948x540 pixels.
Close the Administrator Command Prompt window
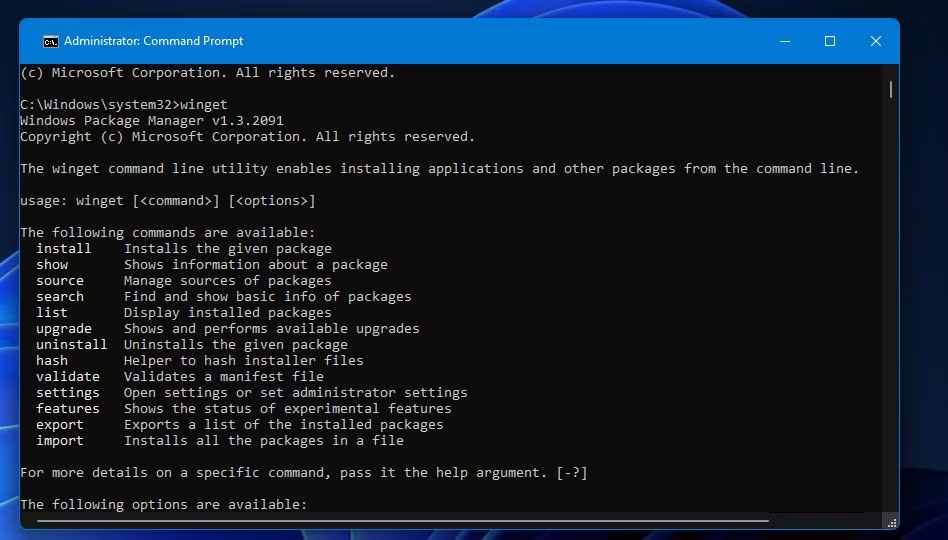[x=875, y=41]
